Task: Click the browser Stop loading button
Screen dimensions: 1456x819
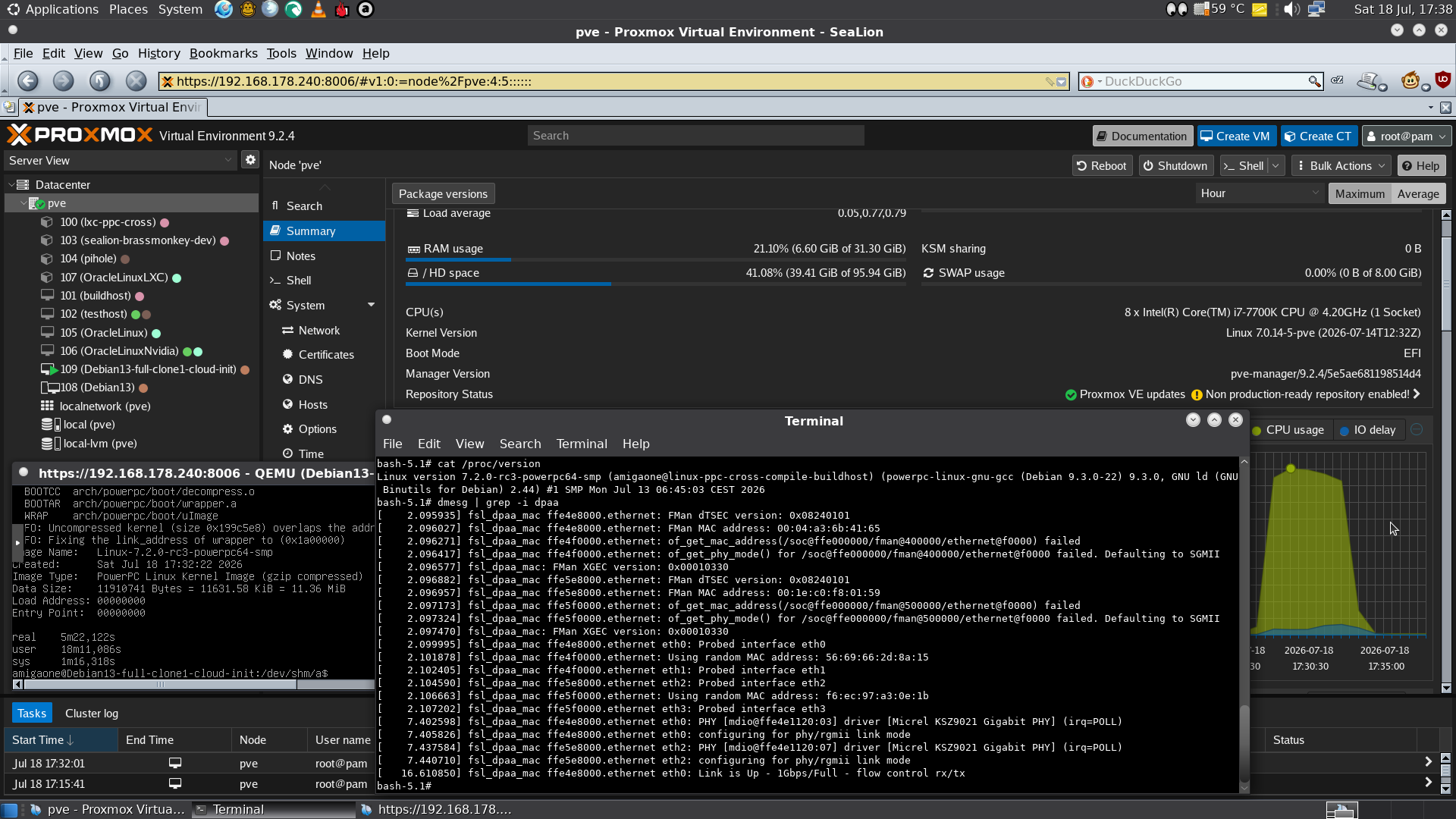Action: click(x=136, y=81)
